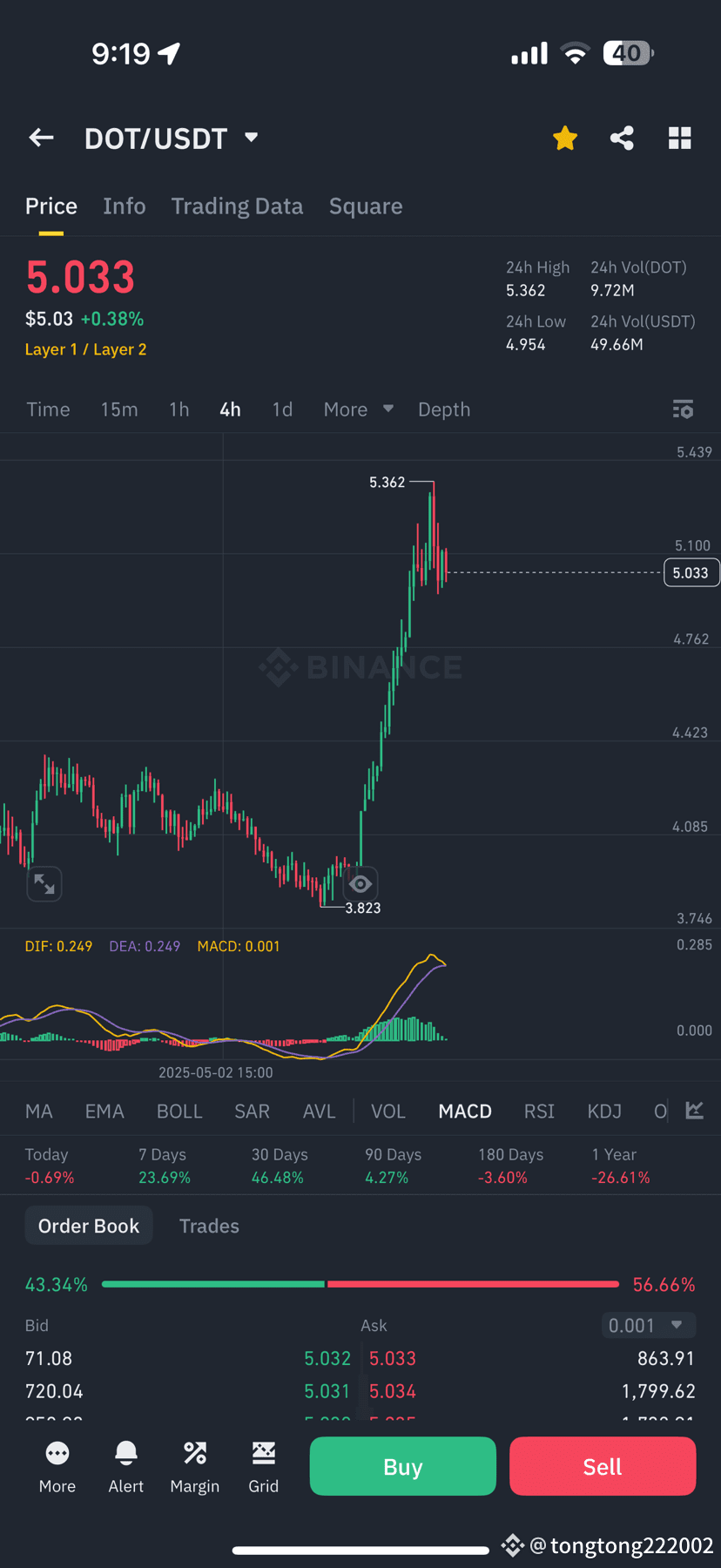The image size is (721, 1568).
Task: Enable the BOLL indicator
Action: tap(179, 1112)
